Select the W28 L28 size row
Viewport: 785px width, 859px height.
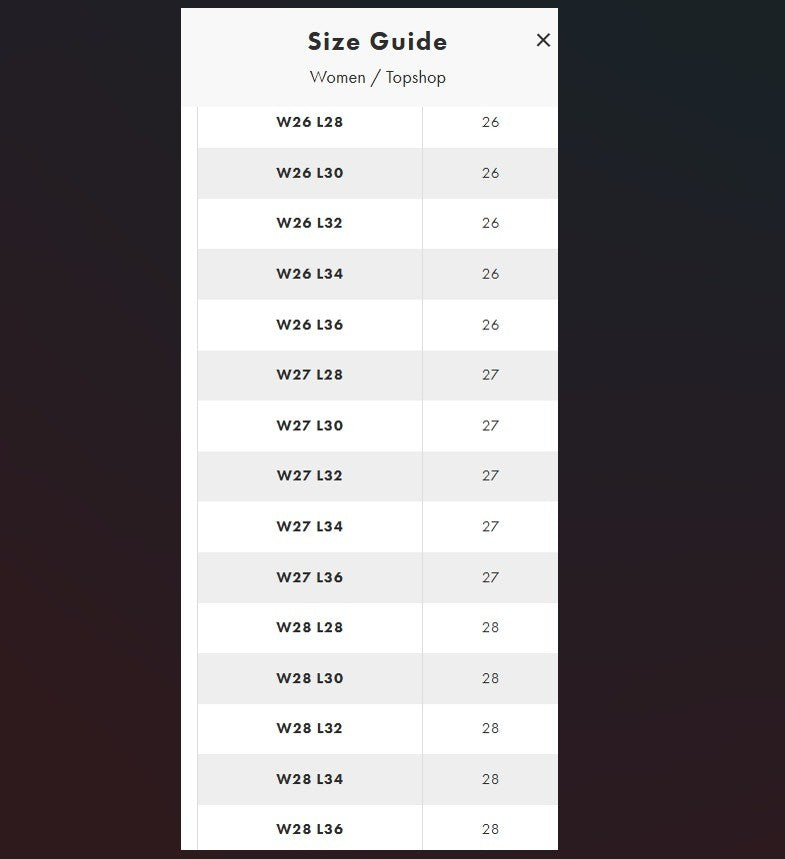tap(310, 628)
